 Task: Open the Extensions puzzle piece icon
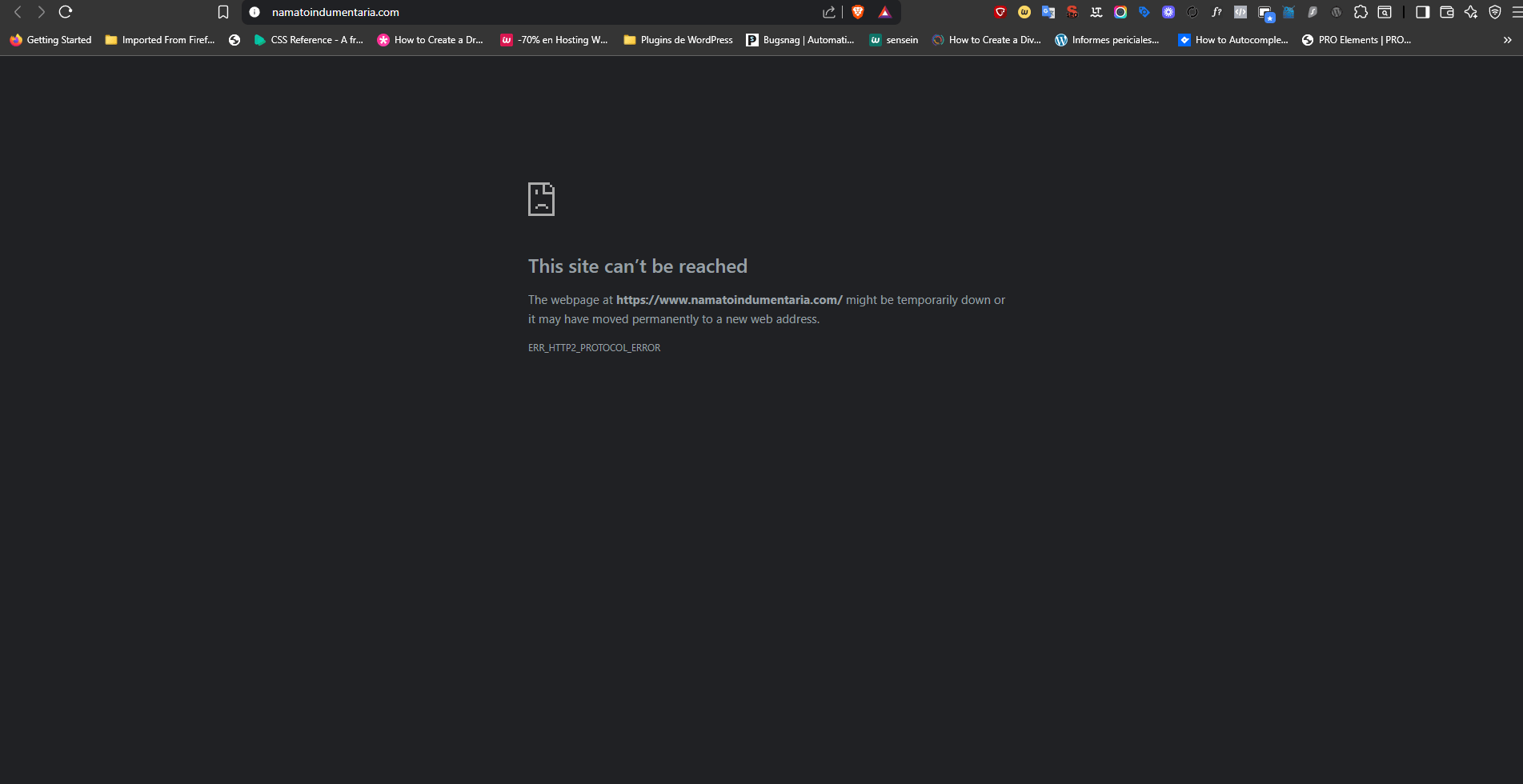(1361, 12)
